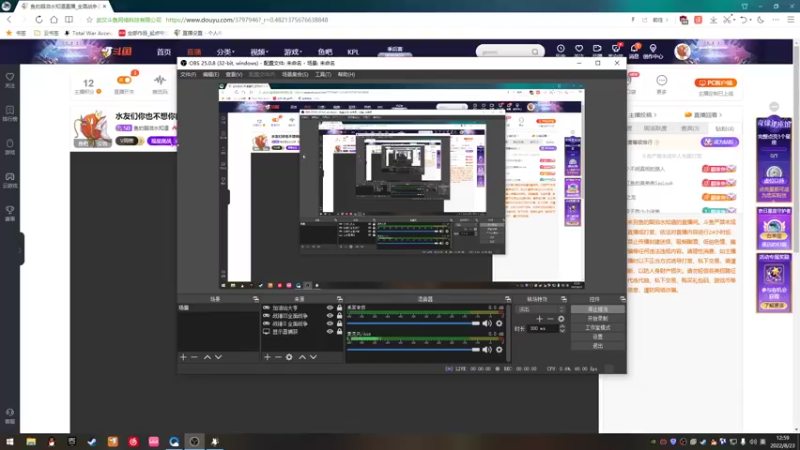The height and width of the screenshot is (450, 800).
Task: Remove transition with the minus icon under 转场特效
Action: coord(550,319)
